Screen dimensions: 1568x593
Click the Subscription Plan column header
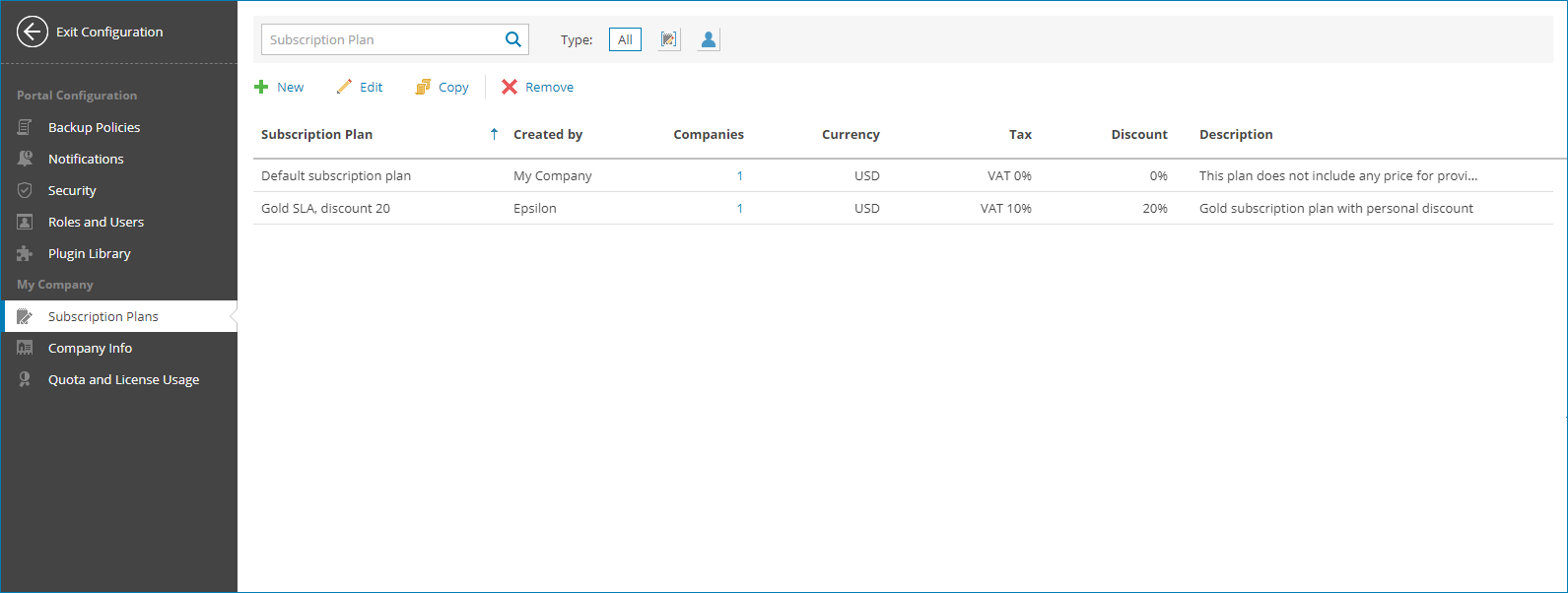click(x=316, y=134)
